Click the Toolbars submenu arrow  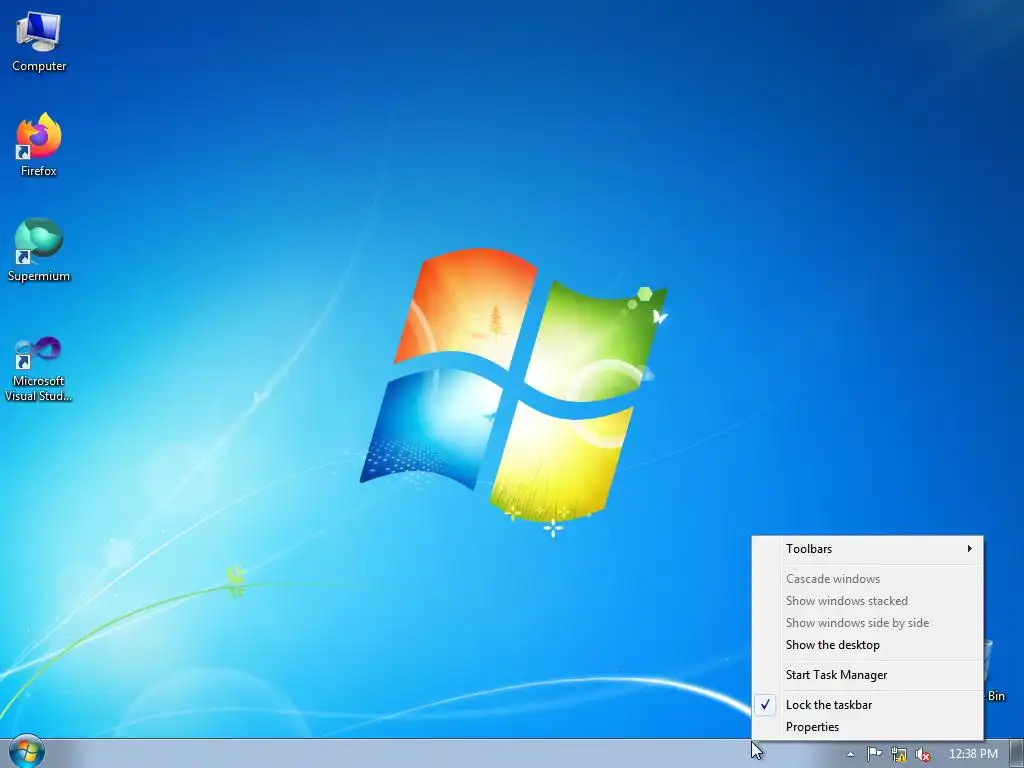pyautogui.click(x=970, y=549)
